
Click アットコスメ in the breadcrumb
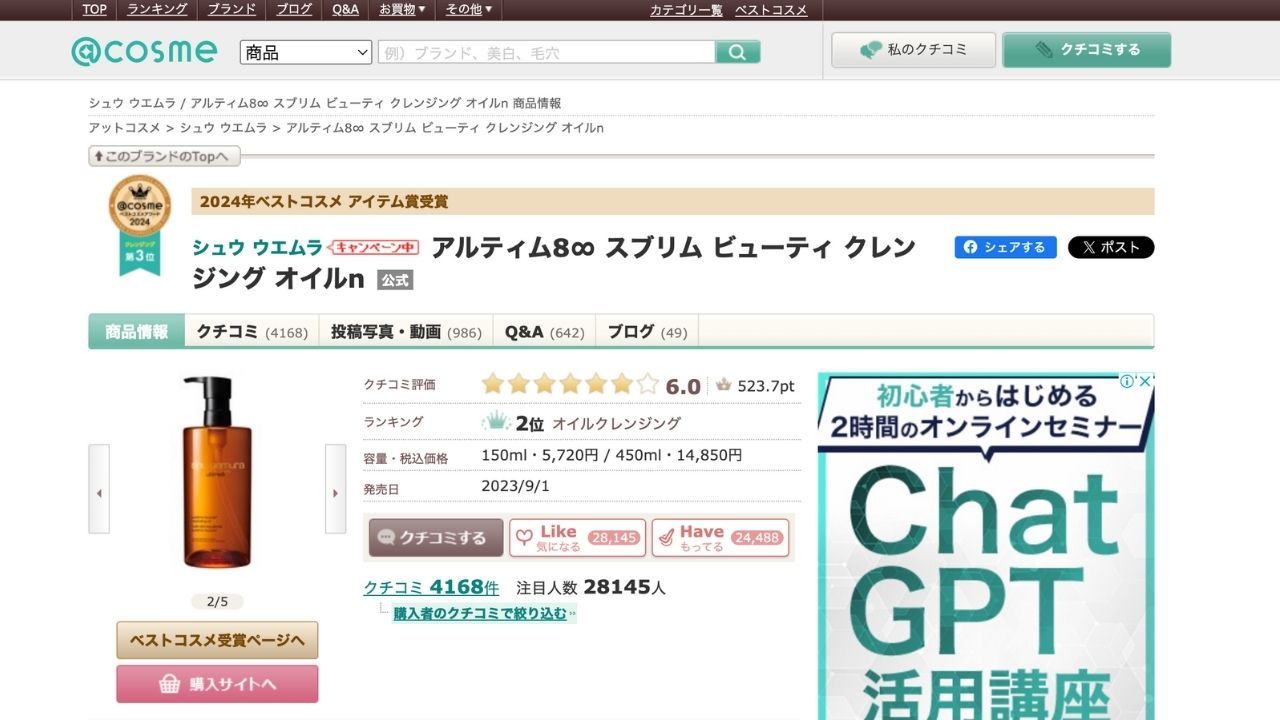click(x=124, y=128)
